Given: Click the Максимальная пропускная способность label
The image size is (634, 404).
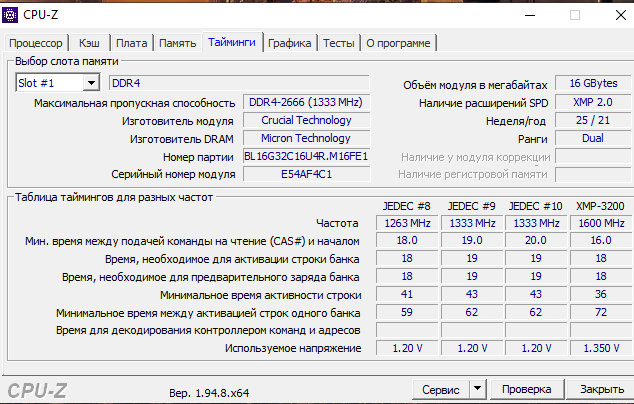Looking at the screenshot, I should pyautogui.click(x=135, y=103).
